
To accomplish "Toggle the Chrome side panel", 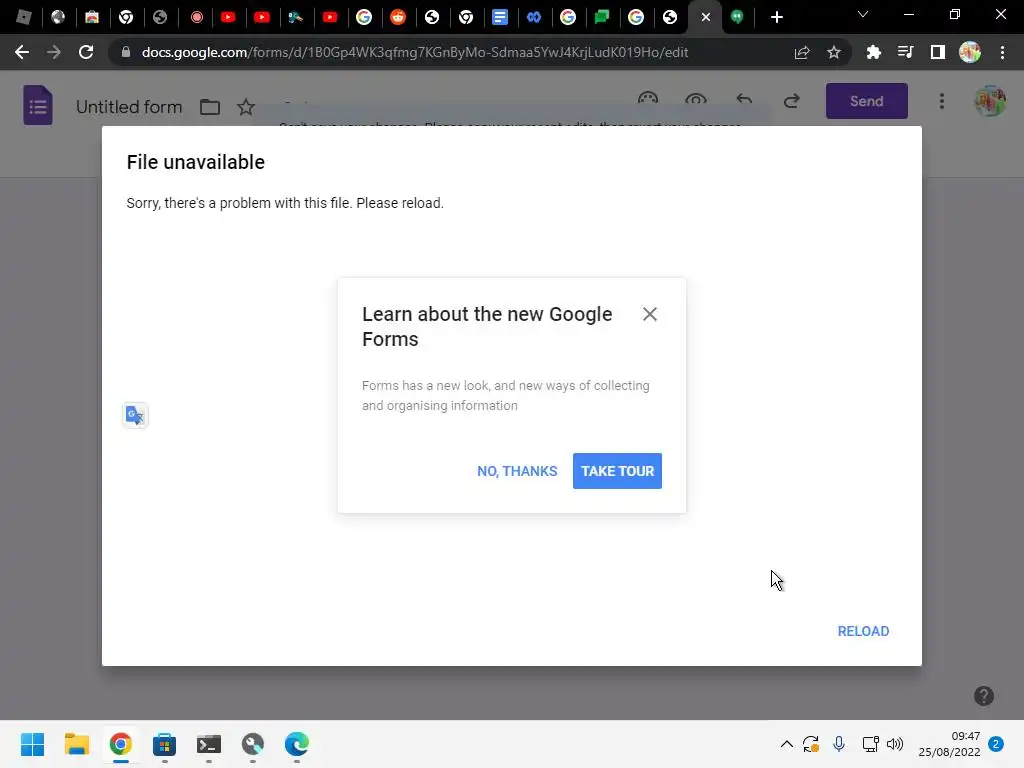I will pyautogui.click(x=937, y=52).
